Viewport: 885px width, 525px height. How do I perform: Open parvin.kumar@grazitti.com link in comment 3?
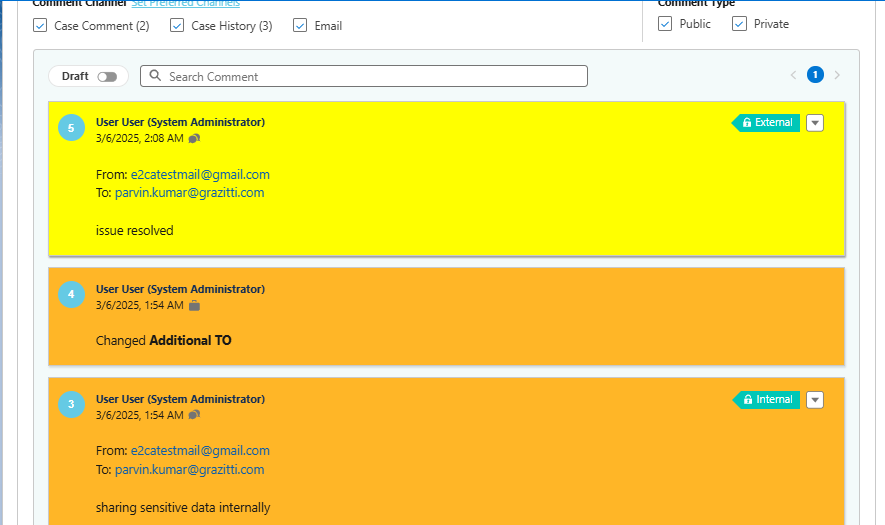[190, 470]
